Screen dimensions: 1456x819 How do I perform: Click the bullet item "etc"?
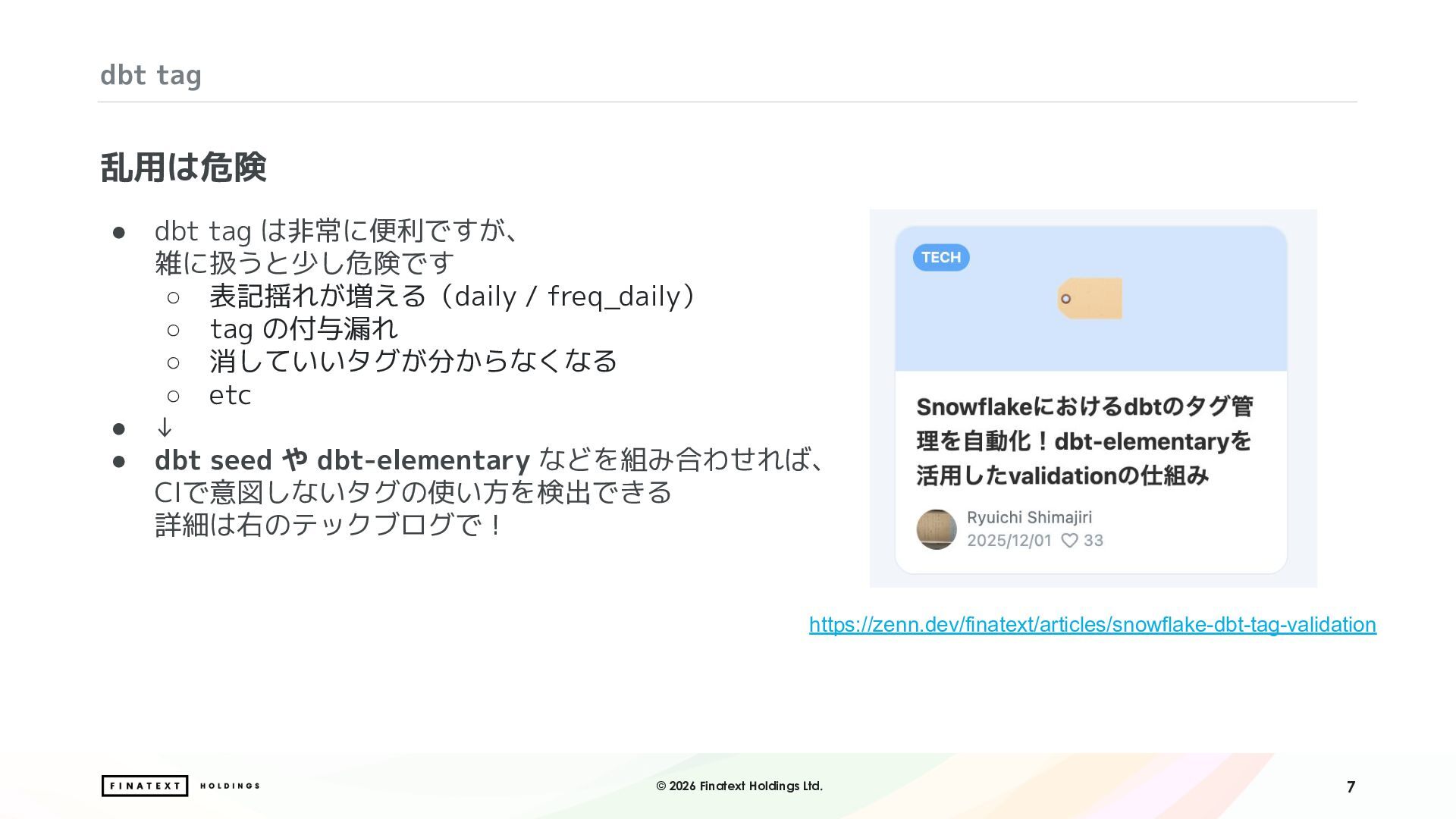[230, 395]
